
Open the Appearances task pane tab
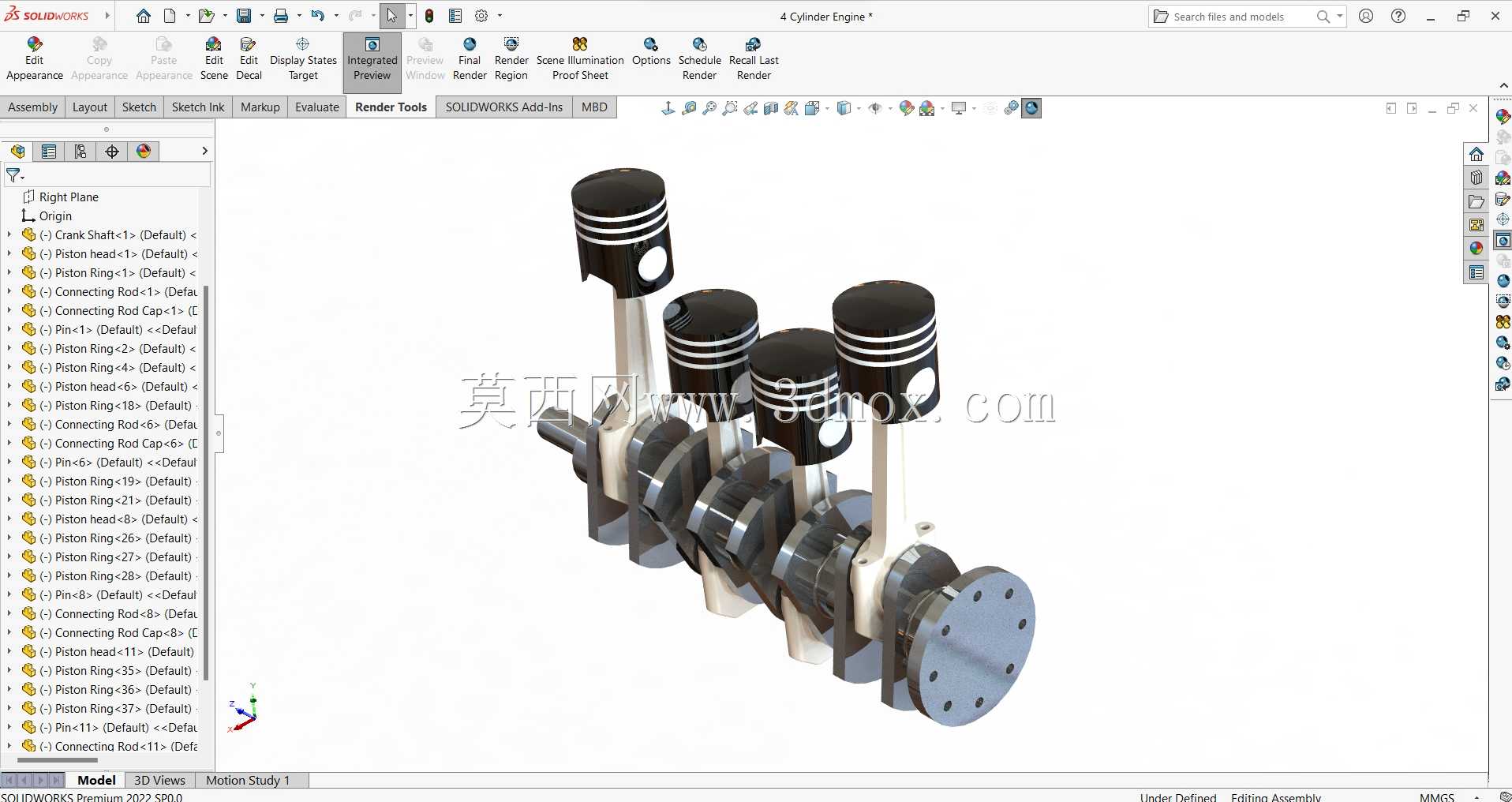coord(1476,249)
